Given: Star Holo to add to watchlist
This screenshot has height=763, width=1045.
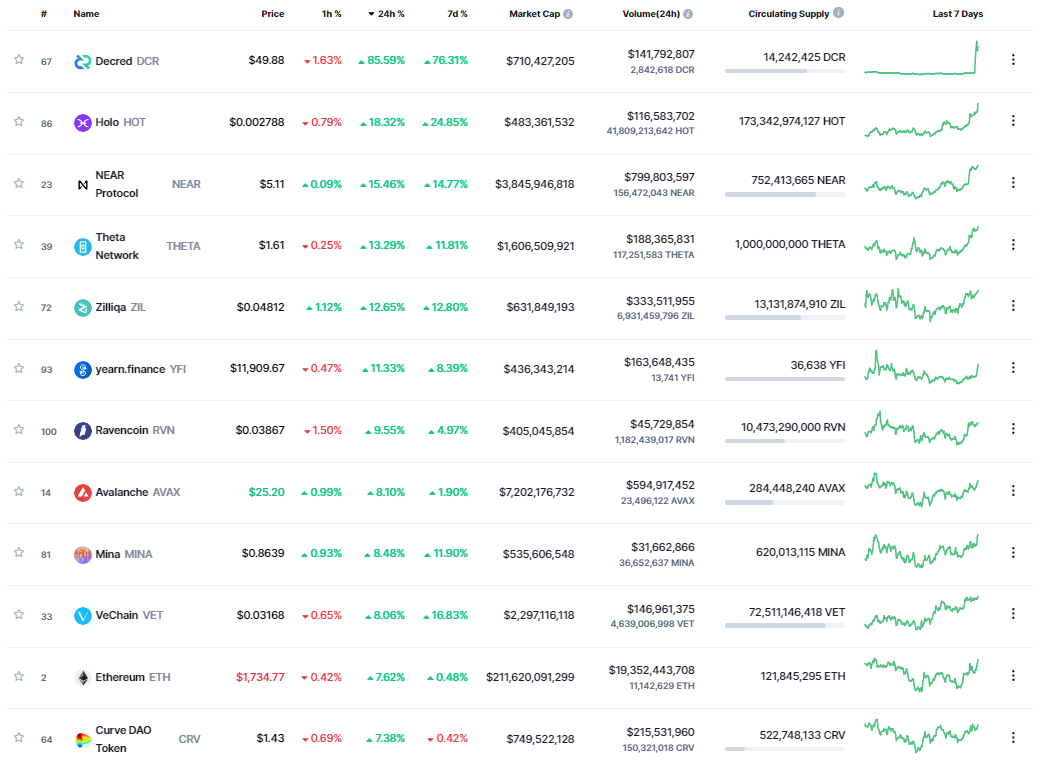Looking at the screenshot, I should (19, 121).
